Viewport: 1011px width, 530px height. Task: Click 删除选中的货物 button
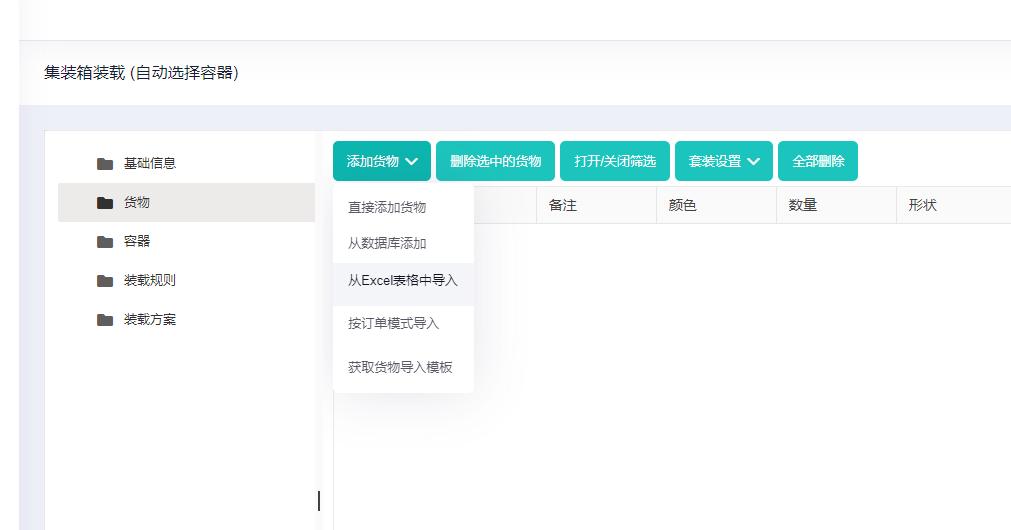click(x=495, y=161)
